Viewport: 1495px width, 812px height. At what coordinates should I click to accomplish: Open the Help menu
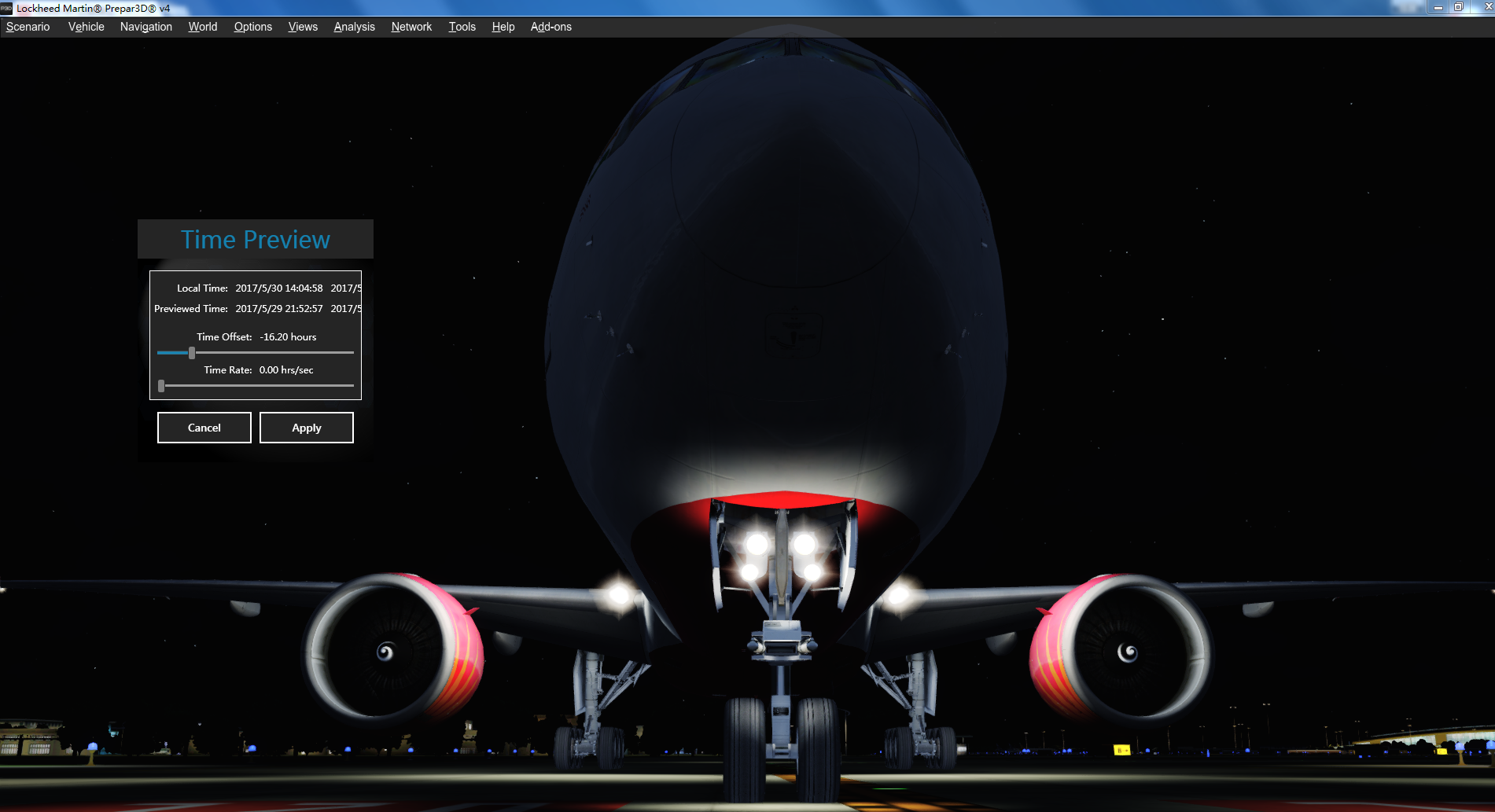pyautogui.click(x=503, y=27)
